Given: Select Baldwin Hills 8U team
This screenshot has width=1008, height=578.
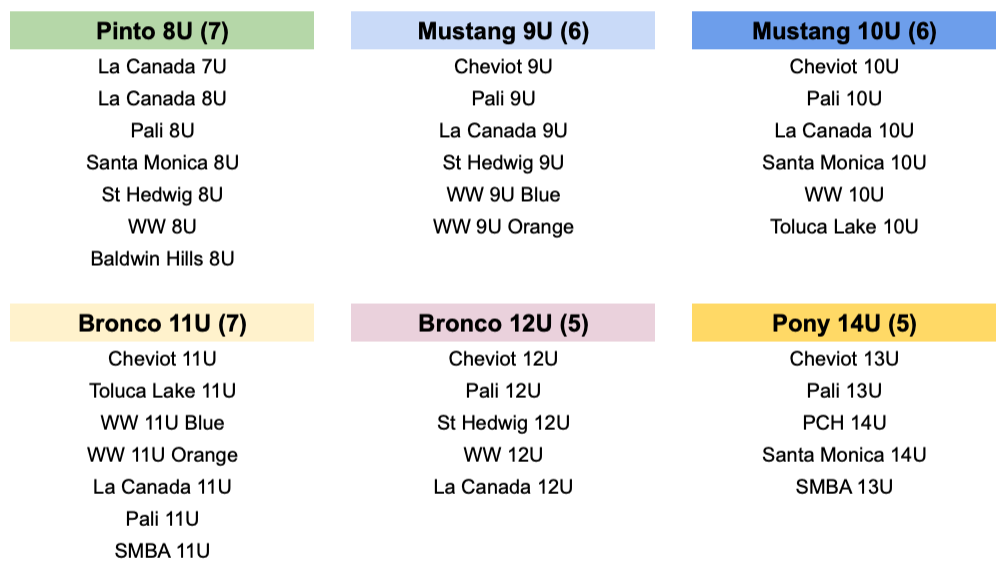Looking at the screenshot, I should coord(162,258).
